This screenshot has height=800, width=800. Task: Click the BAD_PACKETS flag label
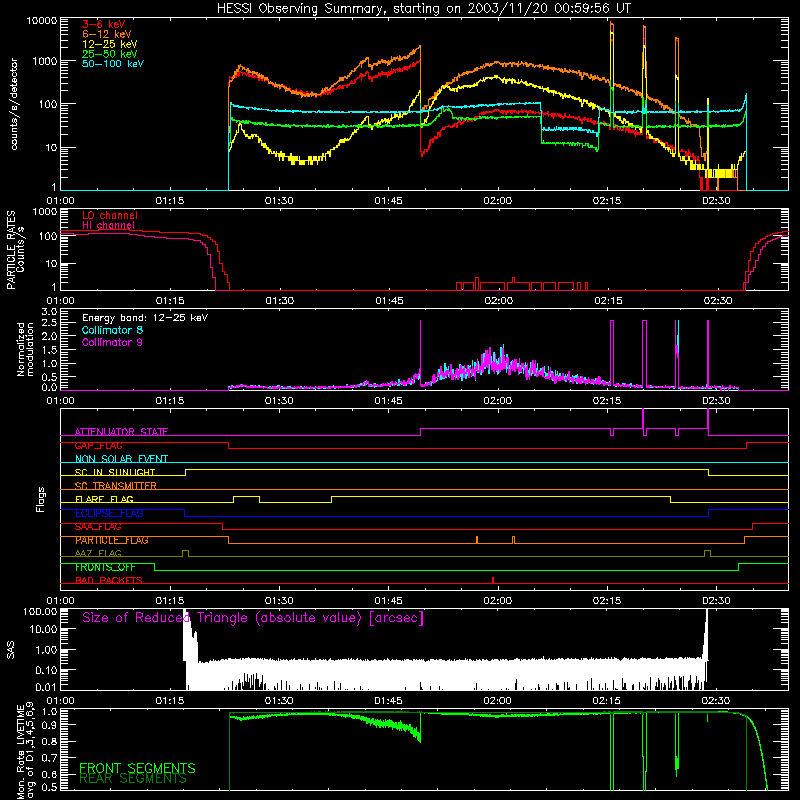coord(109,580)
